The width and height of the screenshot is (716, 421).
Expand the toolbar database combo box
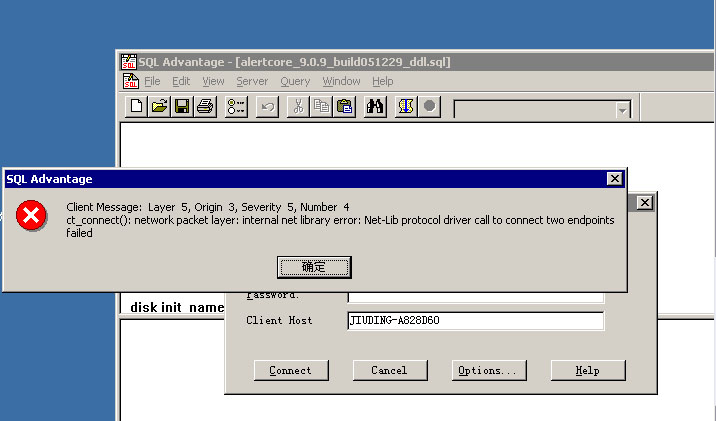click(x=622, y=110)
